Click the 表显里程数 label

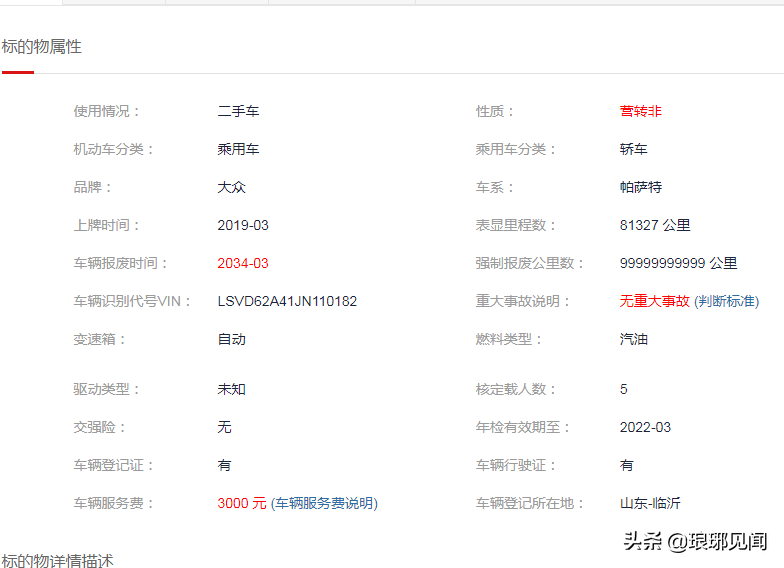pos(516,225)
